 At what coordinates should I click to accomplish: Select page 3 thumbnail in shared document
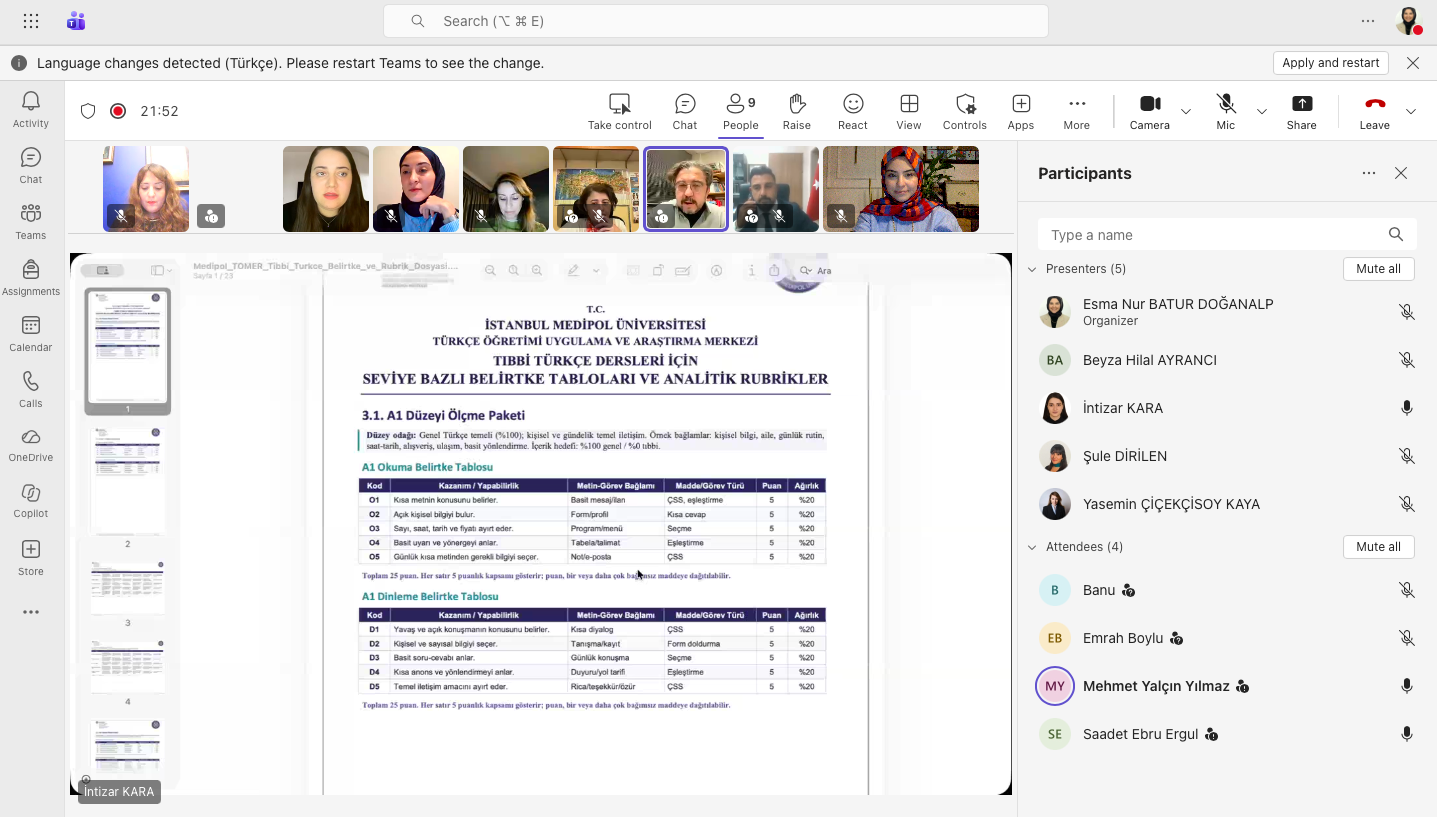coord(128,588)
